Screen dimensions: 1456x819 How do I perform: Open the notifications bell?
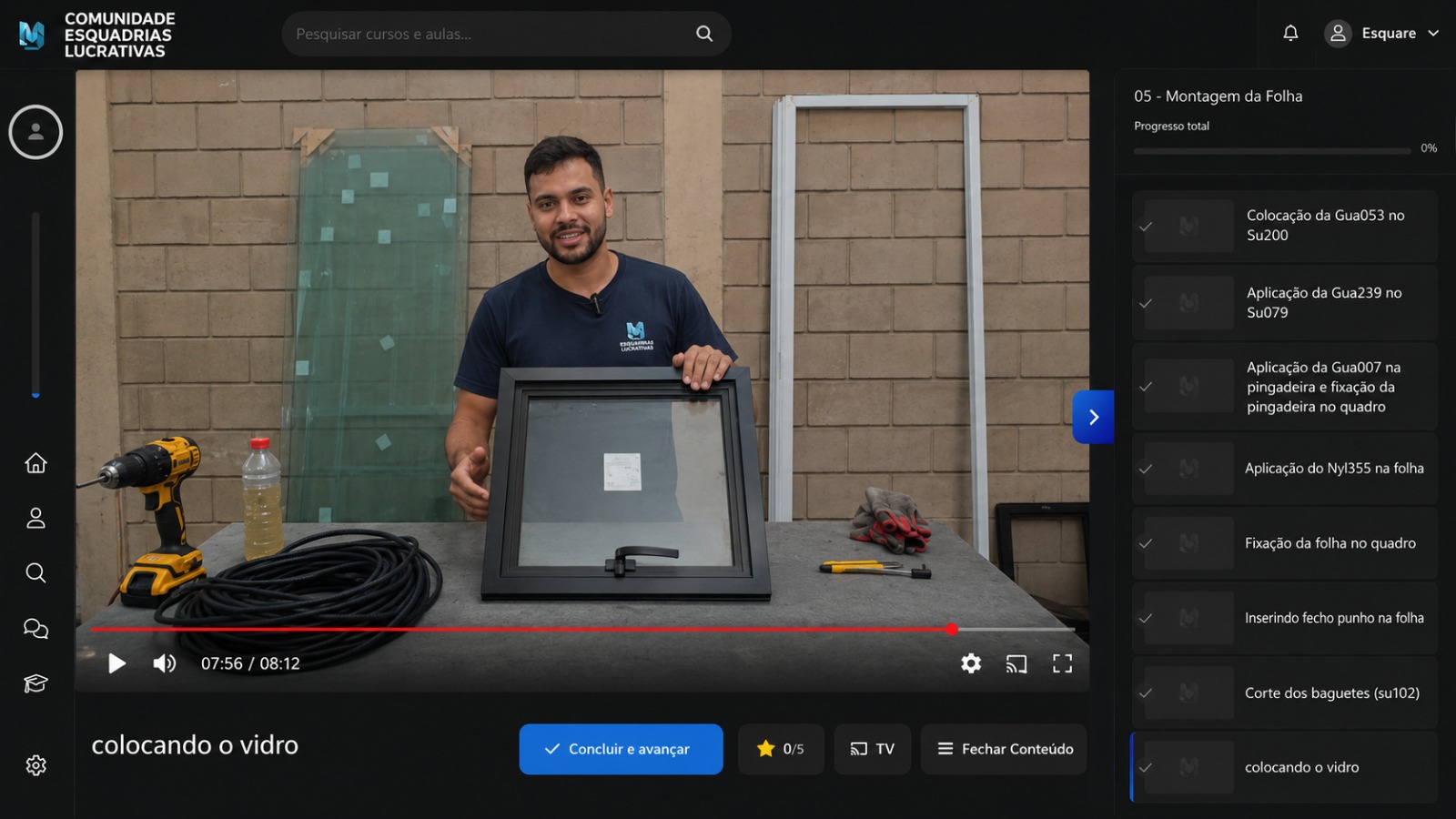[x=1290, y=33]
